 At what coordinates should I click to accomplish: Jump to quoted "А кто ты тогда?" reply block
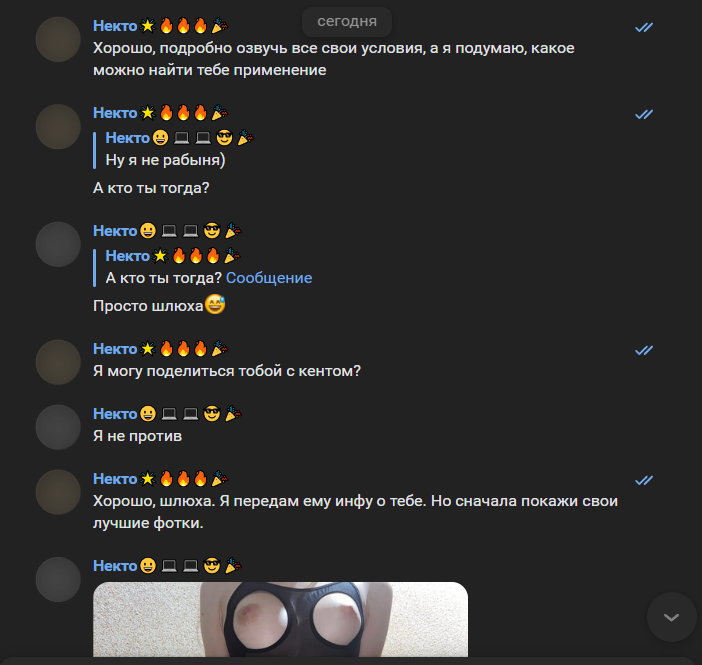coord(202,267)
